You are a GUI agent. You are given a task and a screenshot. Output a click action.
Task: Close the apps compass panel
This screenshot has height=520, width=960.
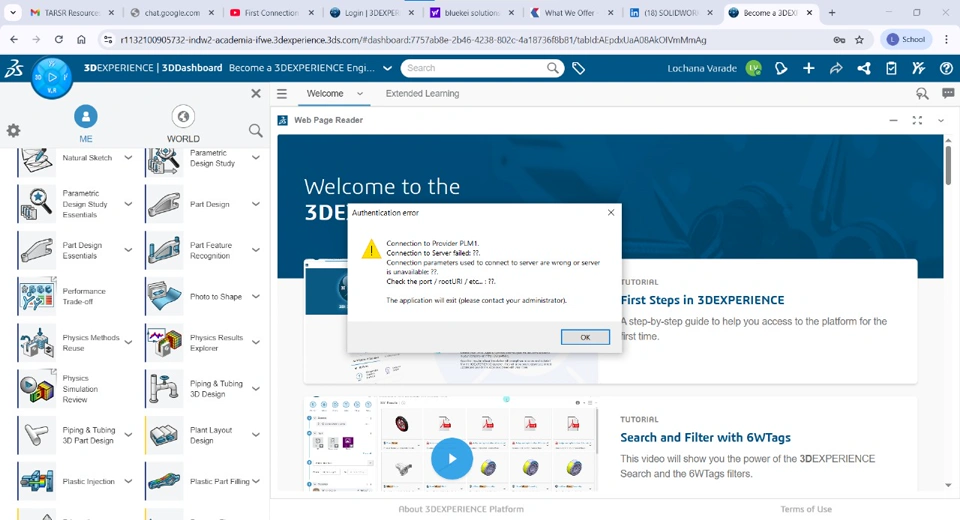click(256, 93)
